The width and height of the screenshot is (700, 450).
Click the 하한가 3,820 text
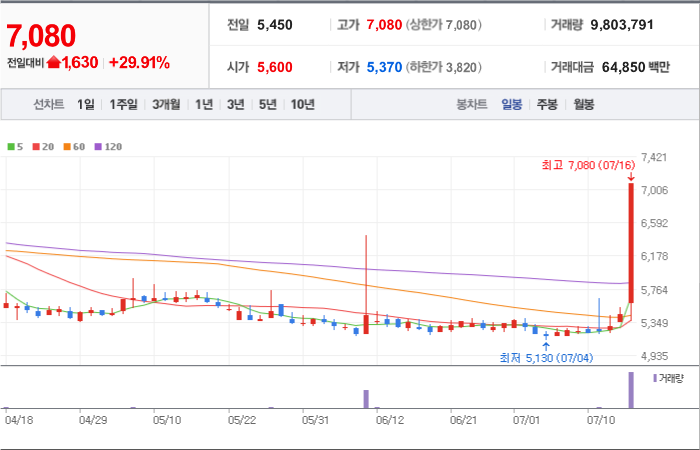point(443,67)
